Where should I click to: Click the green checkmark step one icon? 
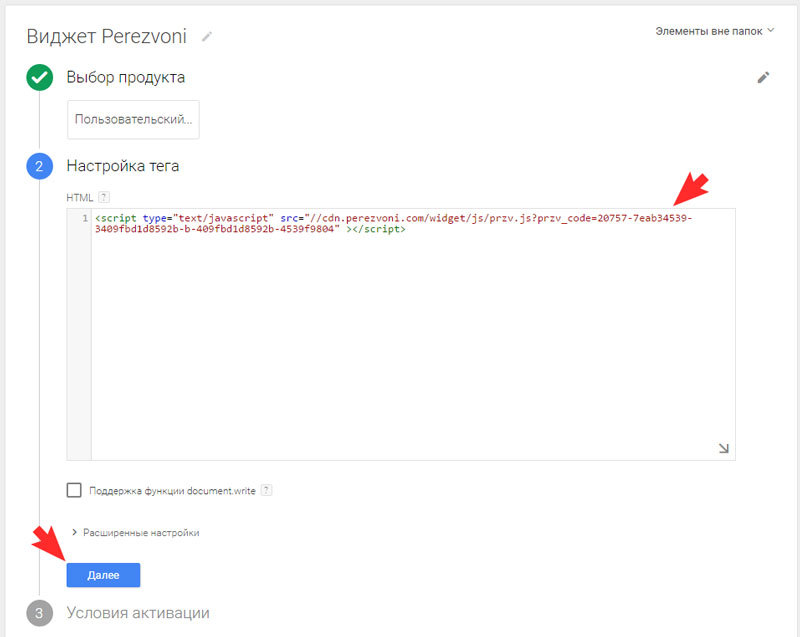pos(39,78)
